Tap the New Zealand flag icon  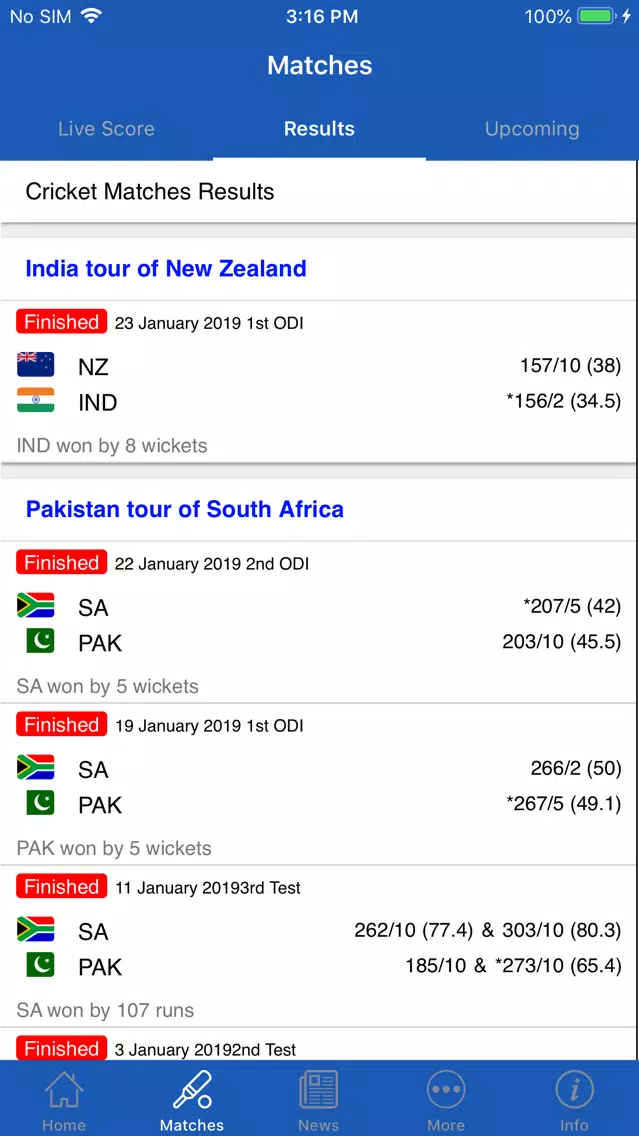point(36,364)
